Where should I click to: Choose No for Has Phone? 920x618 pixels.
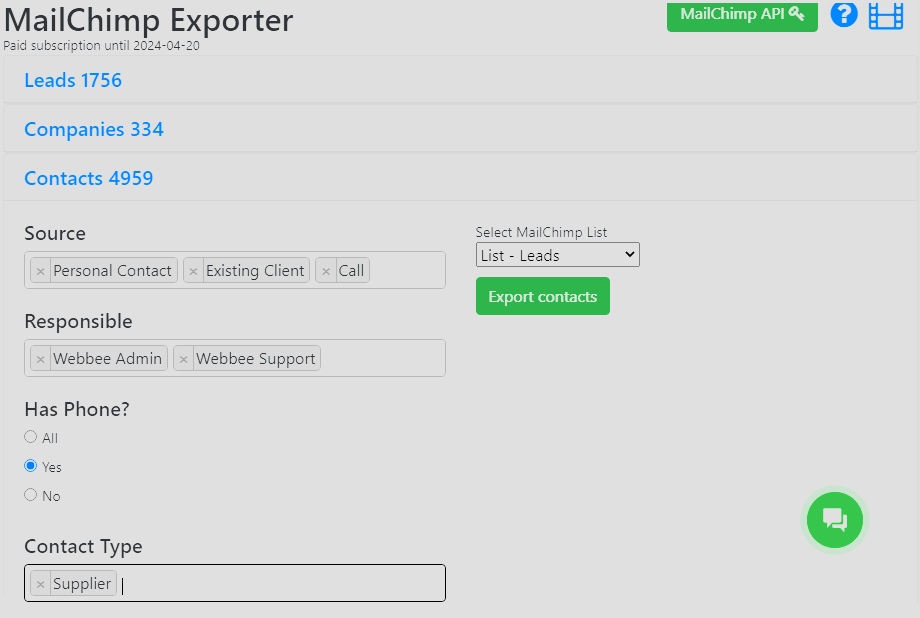31,495
